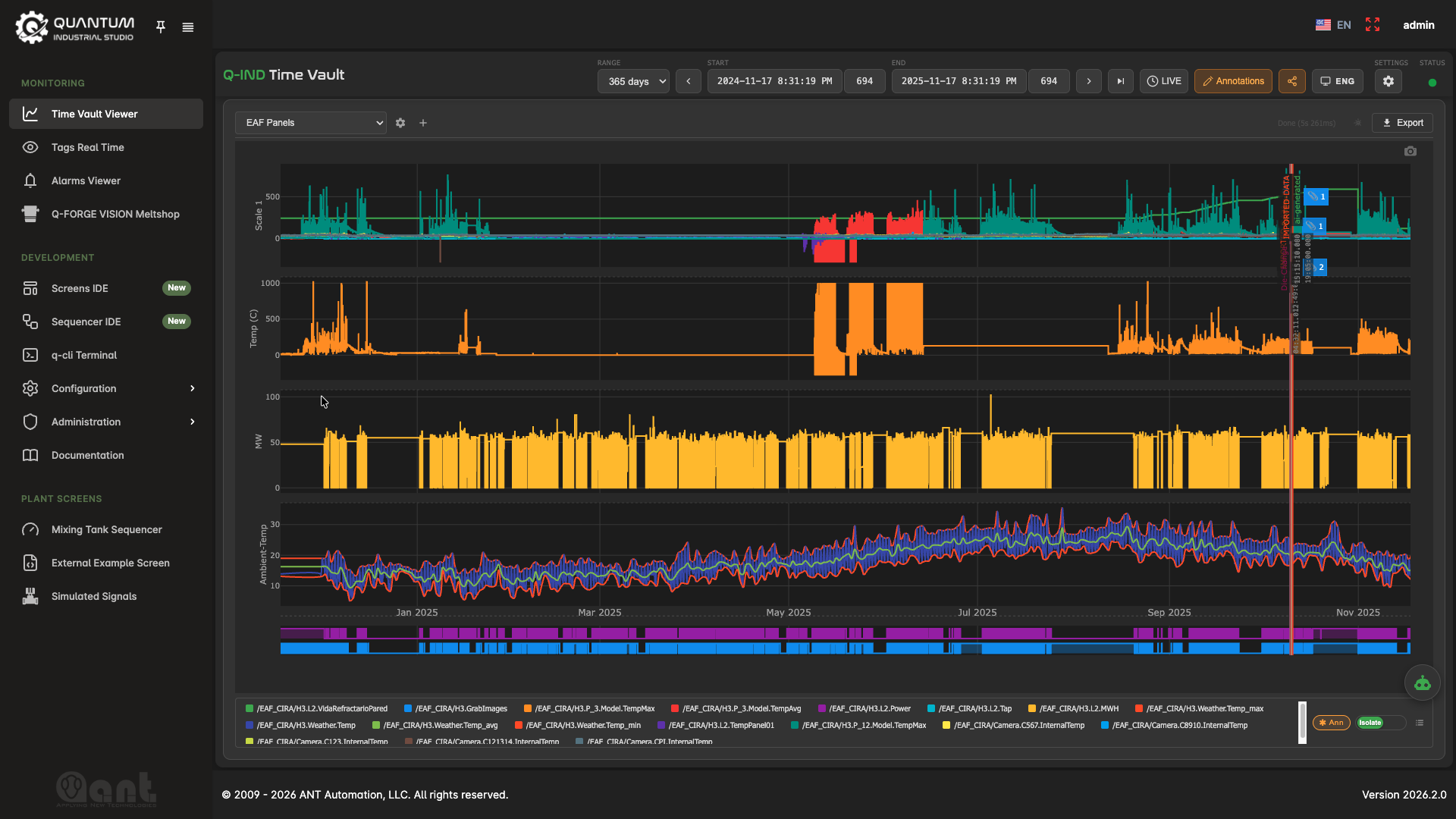Toggle VidaRefractarioPared legend swatch
1456x819 pixels.
(x=249, y=709)
